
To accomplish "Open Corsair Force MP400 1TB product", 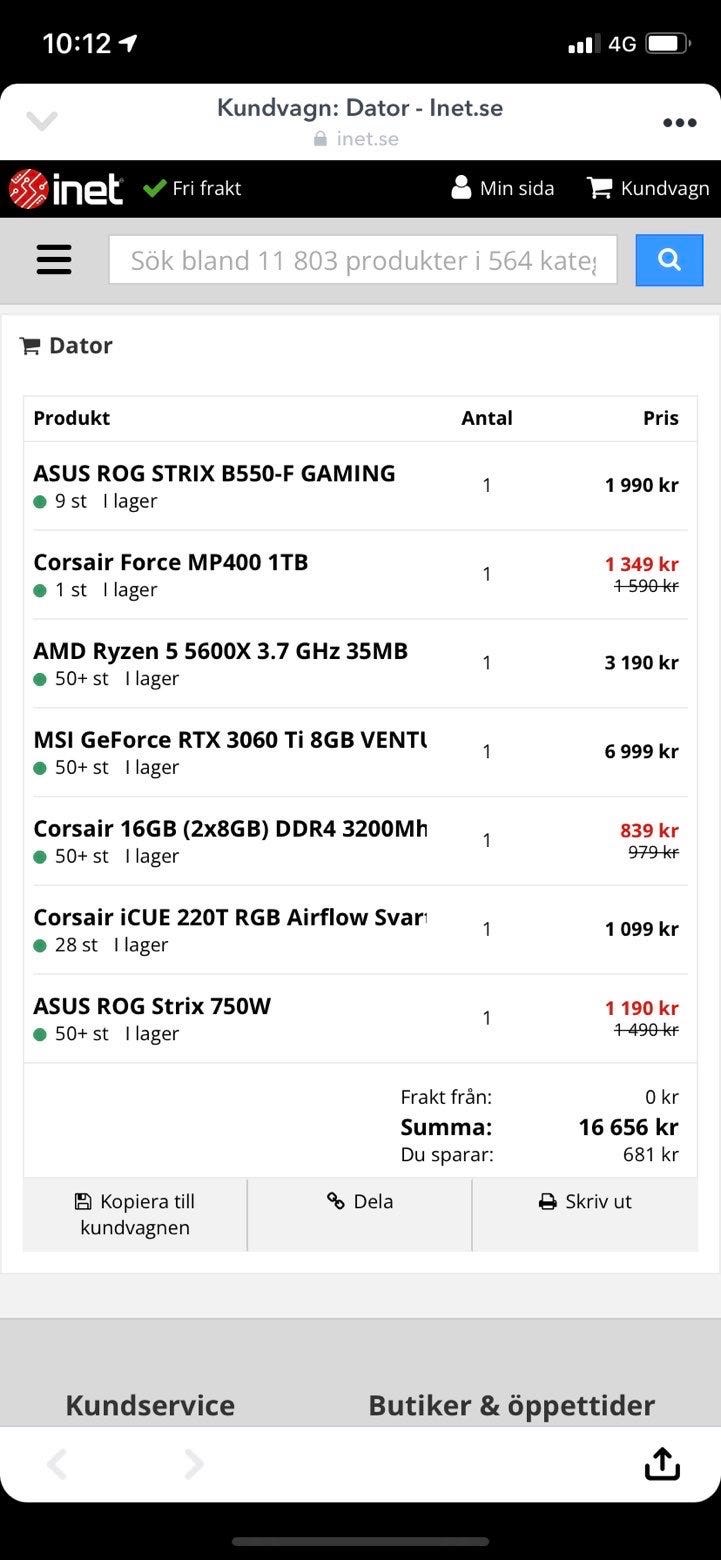I will pos(171,562).
